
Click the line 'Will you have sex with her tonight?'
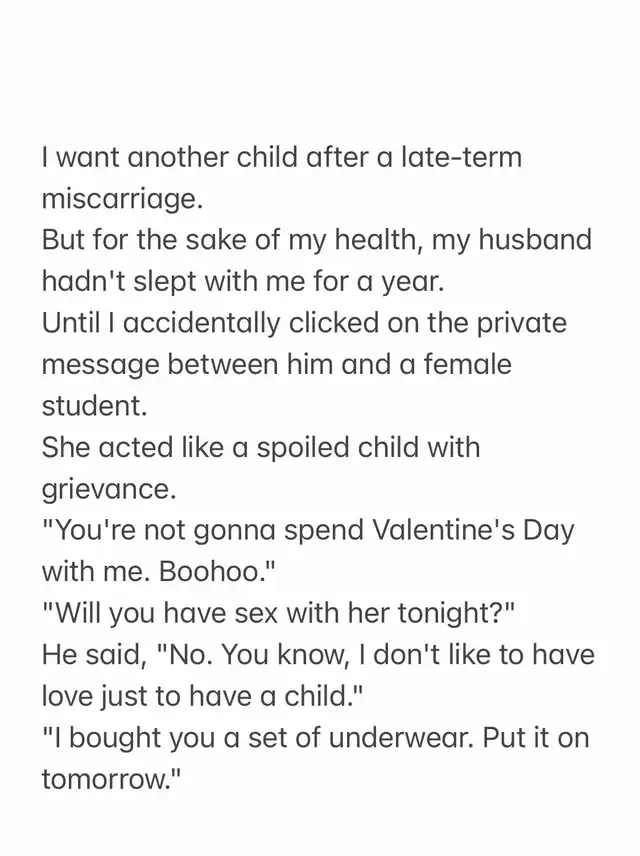click(278, 614)
